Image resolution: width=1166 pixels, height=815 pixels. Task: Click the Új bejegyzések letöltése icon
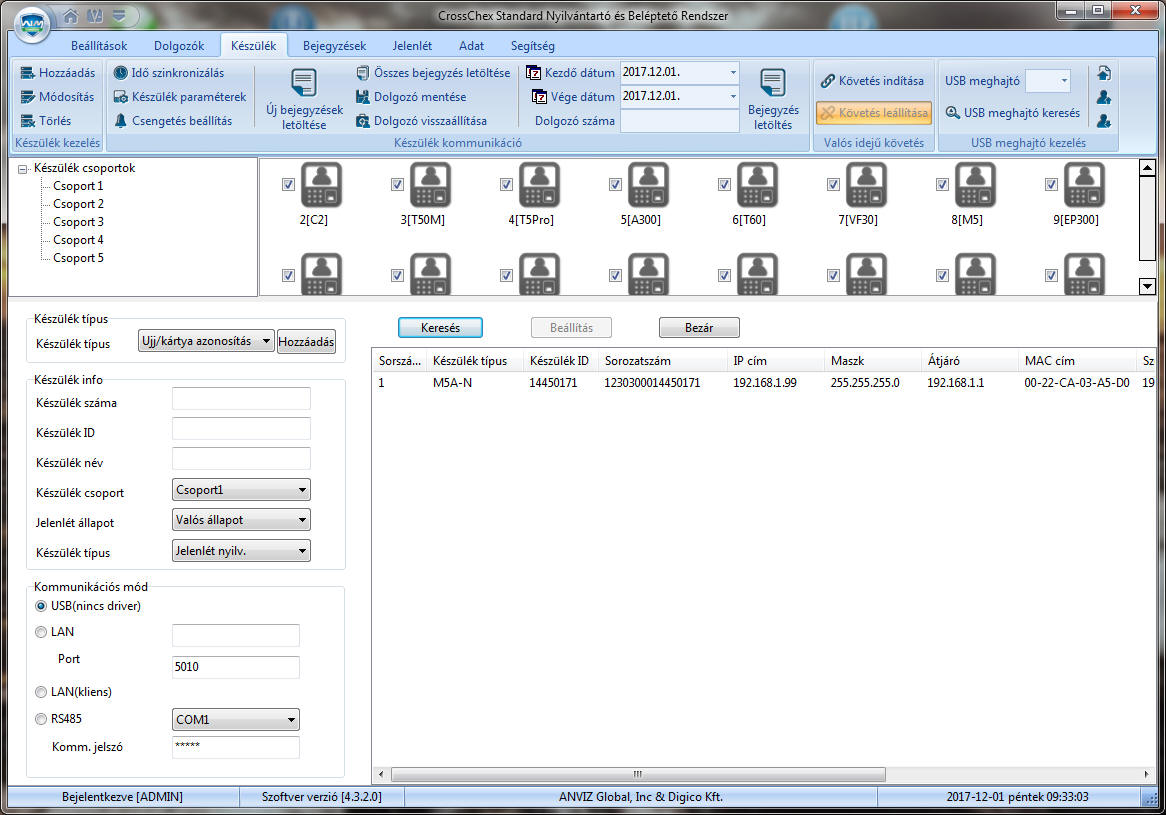tap(304, 83)
